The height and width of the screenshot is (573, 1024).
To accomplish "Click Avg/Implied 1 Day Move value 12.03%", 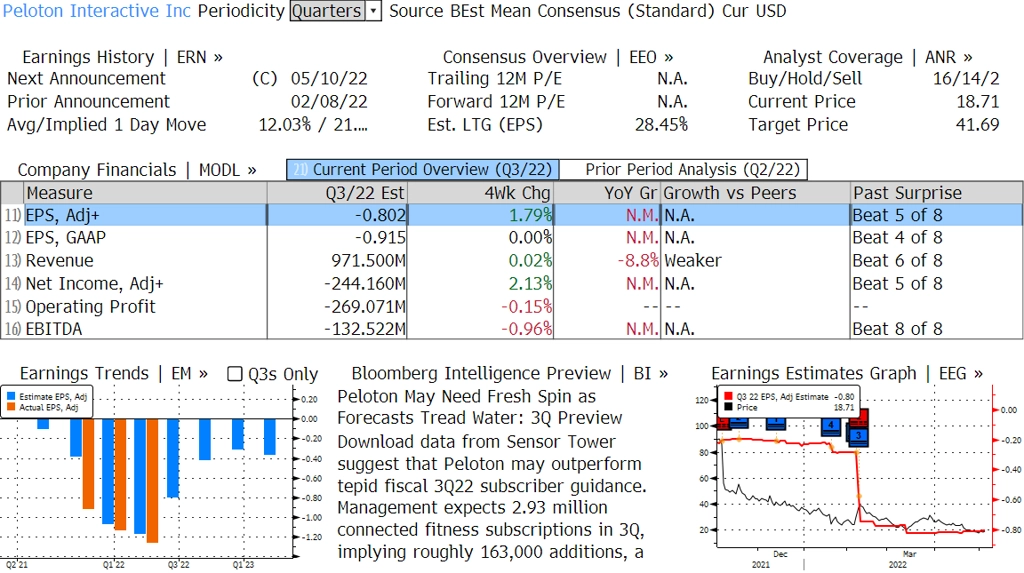I will coord(285,125).
